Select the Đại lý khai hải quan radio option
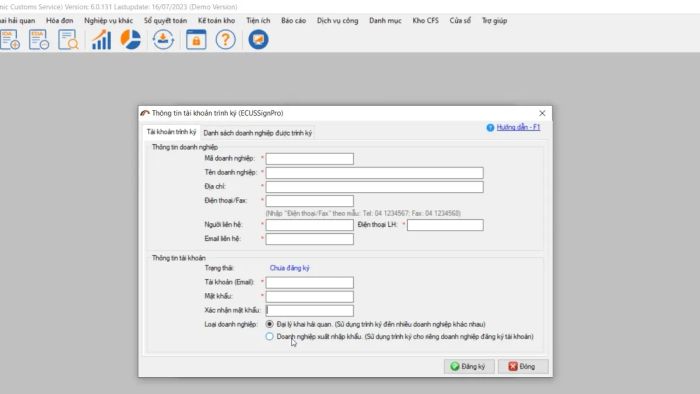Screen dimensions: 700x394 click(269, 324)
